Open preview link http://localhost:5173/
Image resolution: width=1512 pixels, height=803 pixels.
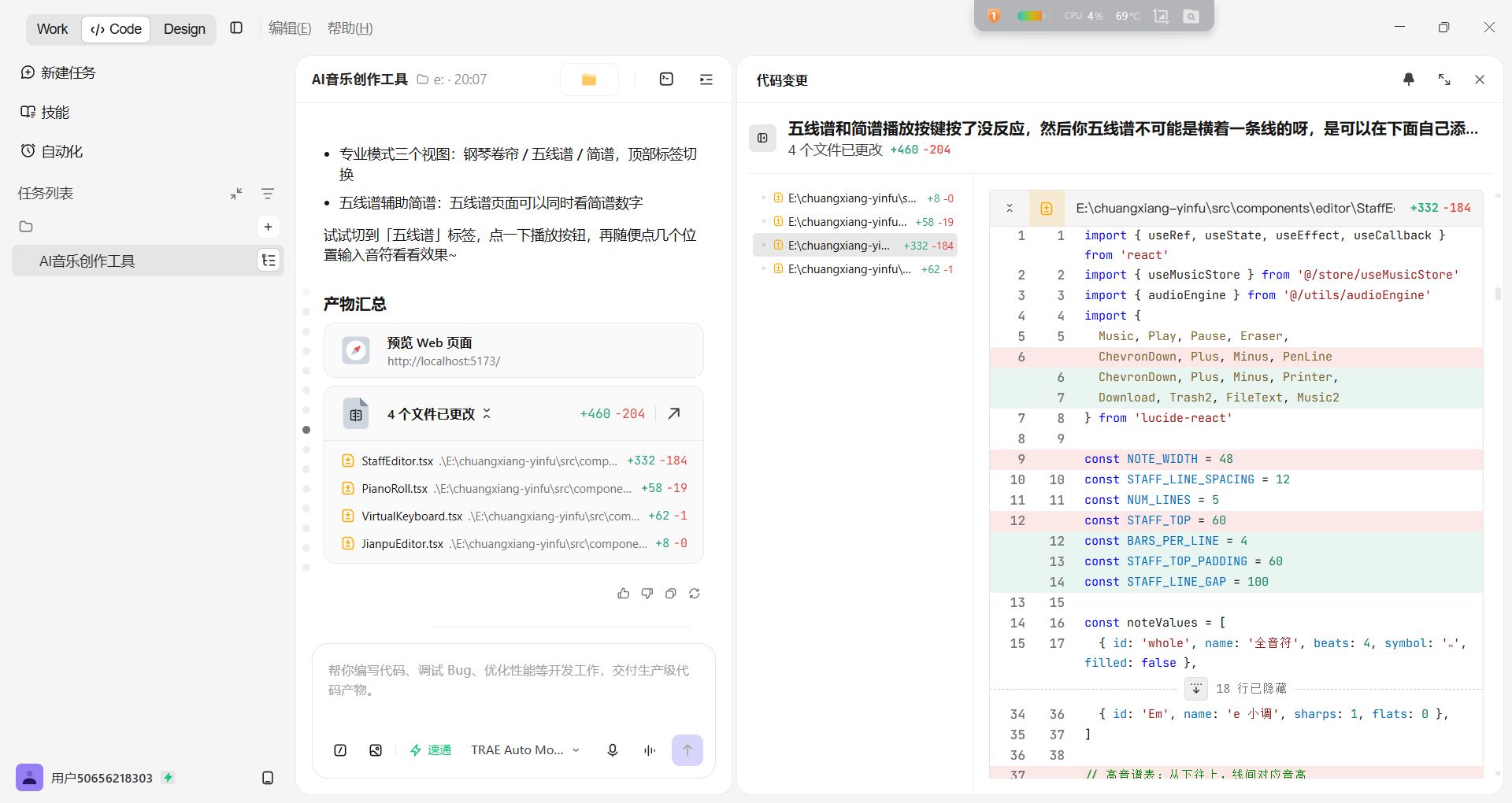443,361
